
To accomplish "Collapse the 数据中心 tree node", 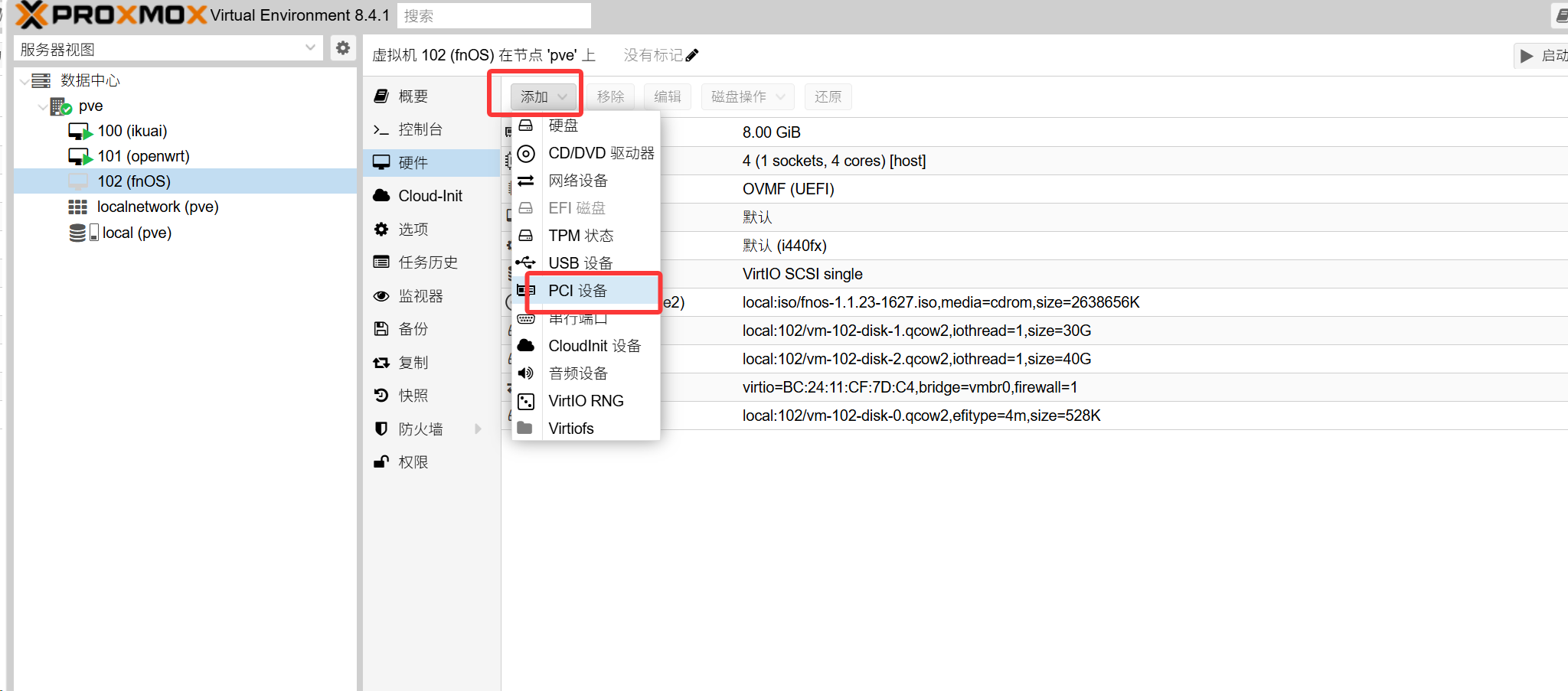I will point(24,81).
